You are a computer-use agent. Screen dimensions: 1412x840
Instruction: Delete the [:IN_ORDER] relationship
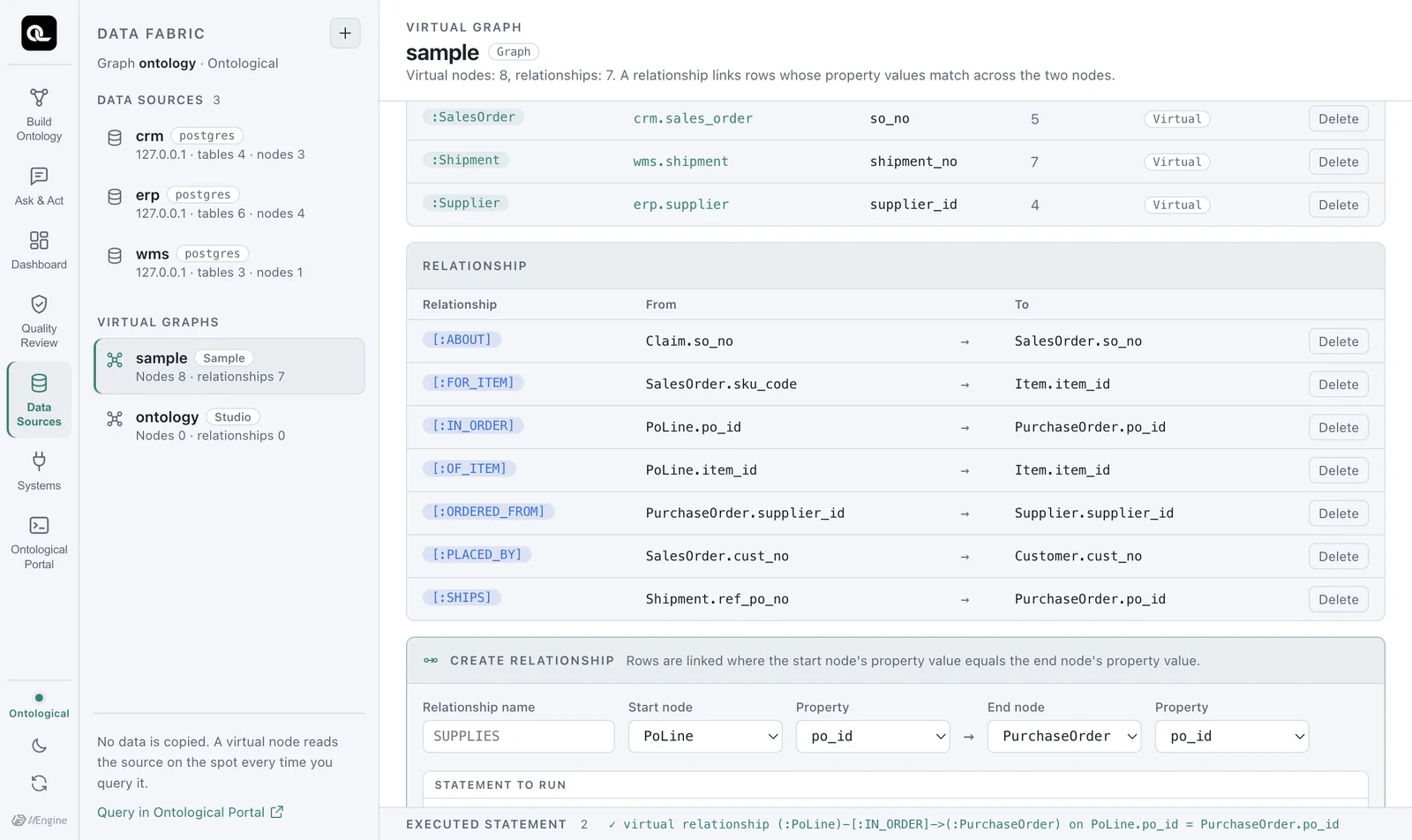(x=1338, y=427)
